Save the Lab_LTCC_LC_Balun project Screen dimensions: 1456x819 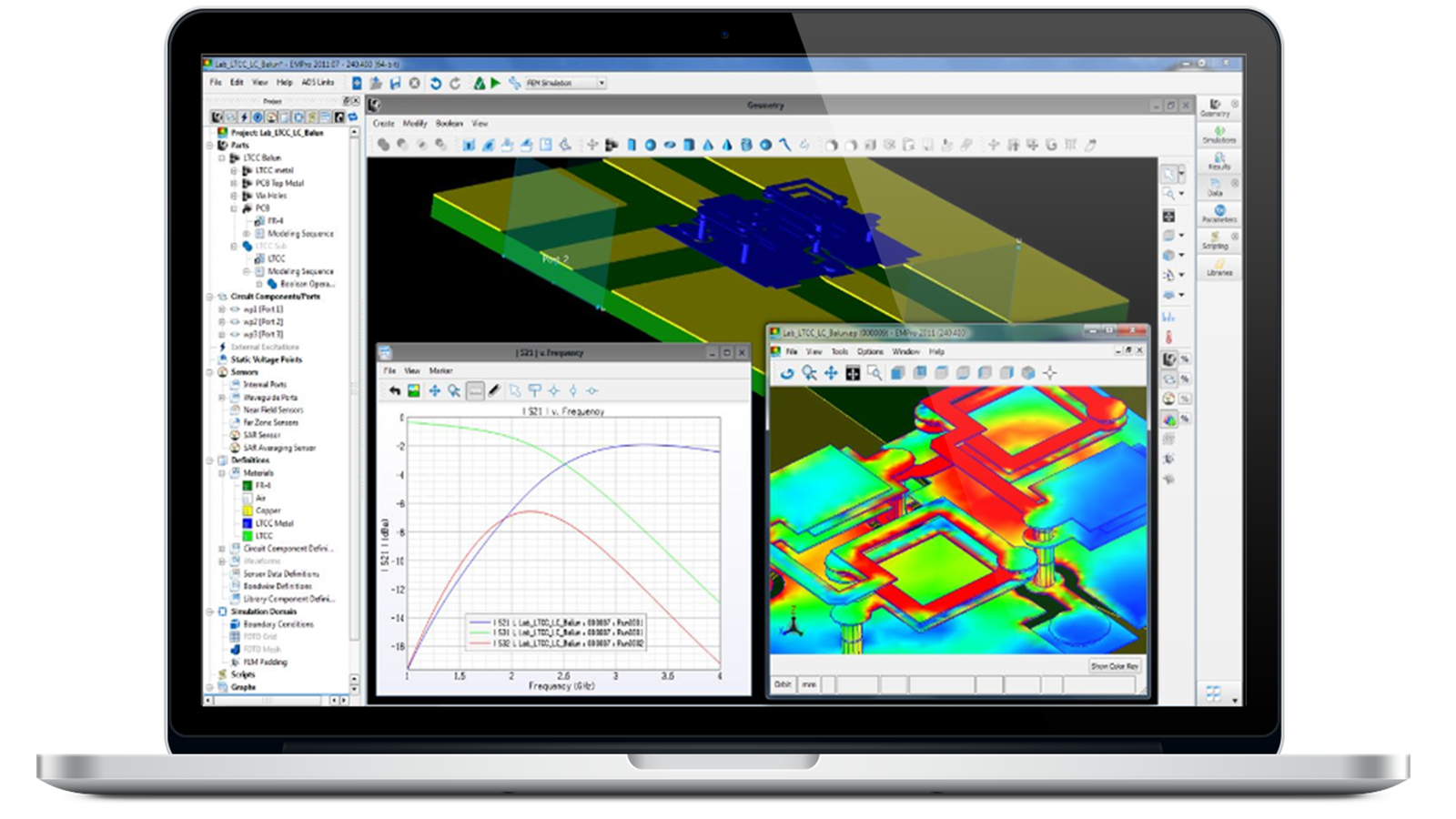click(x=394, y=82)
